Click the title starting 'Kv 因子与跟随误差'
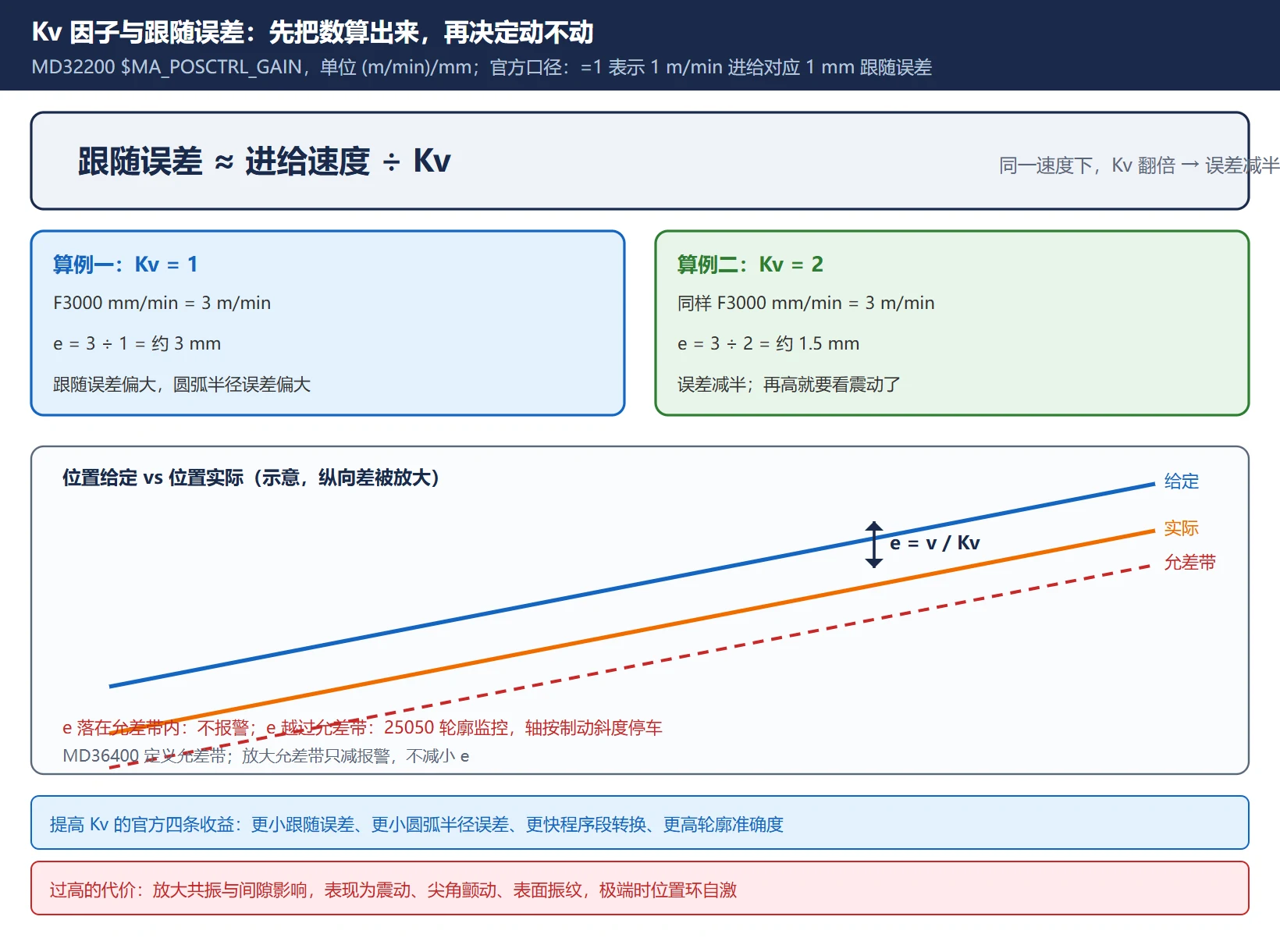The width and height of the screenshot is (1280, 952). click(312, 32)
